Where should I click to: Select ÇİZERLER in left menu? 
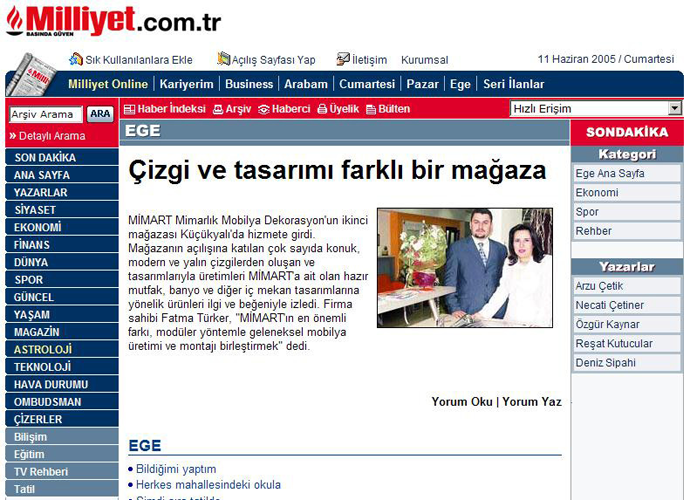point(62,419)
